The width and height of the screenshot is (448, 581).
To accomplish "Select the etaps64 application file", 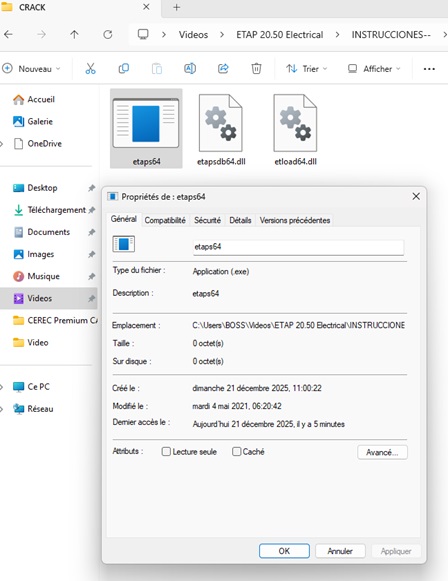I will click(x=146, y=129).
